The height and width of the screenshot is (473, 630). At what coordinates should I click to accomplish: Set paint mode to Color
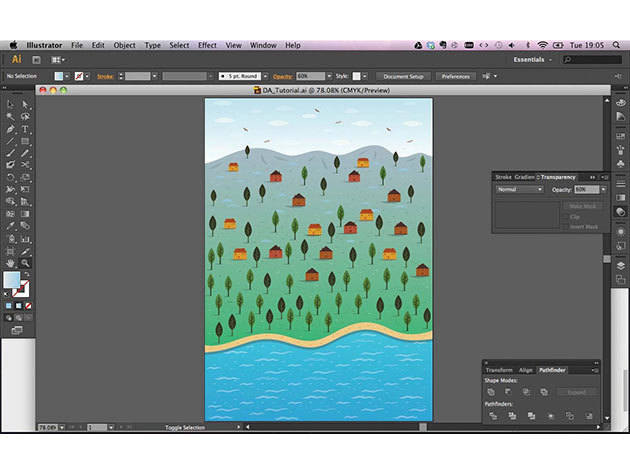pos(8,306)
